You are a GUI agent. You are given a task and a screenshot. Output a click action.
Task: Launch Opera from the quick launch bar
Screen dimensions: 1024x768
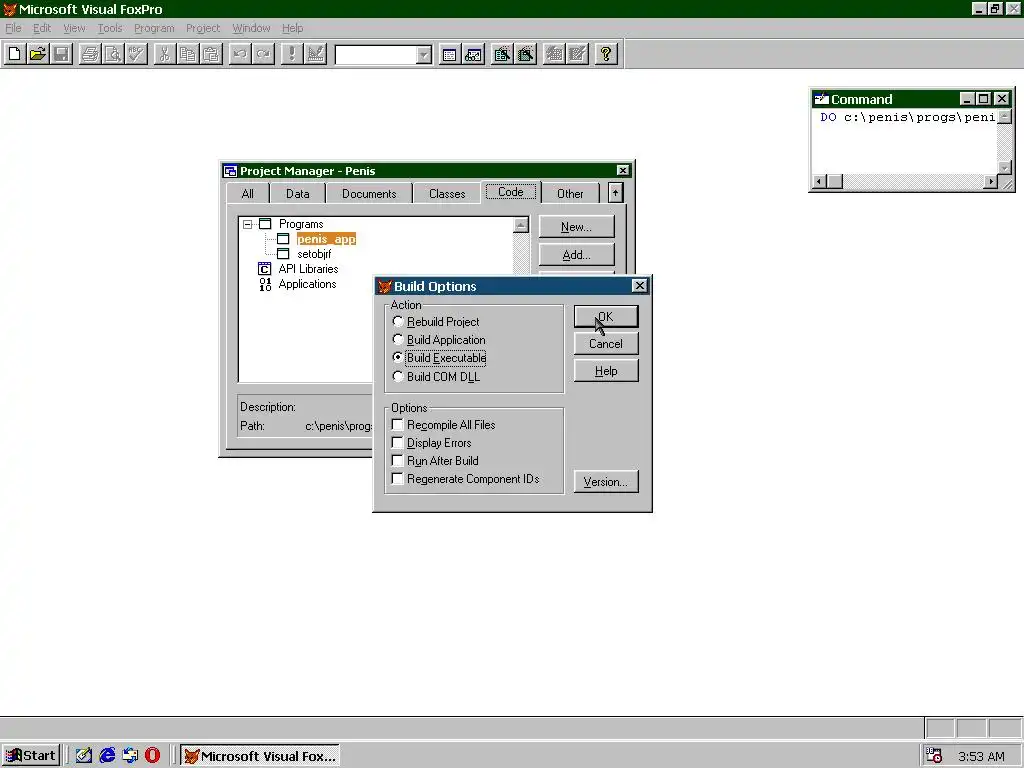152,756
